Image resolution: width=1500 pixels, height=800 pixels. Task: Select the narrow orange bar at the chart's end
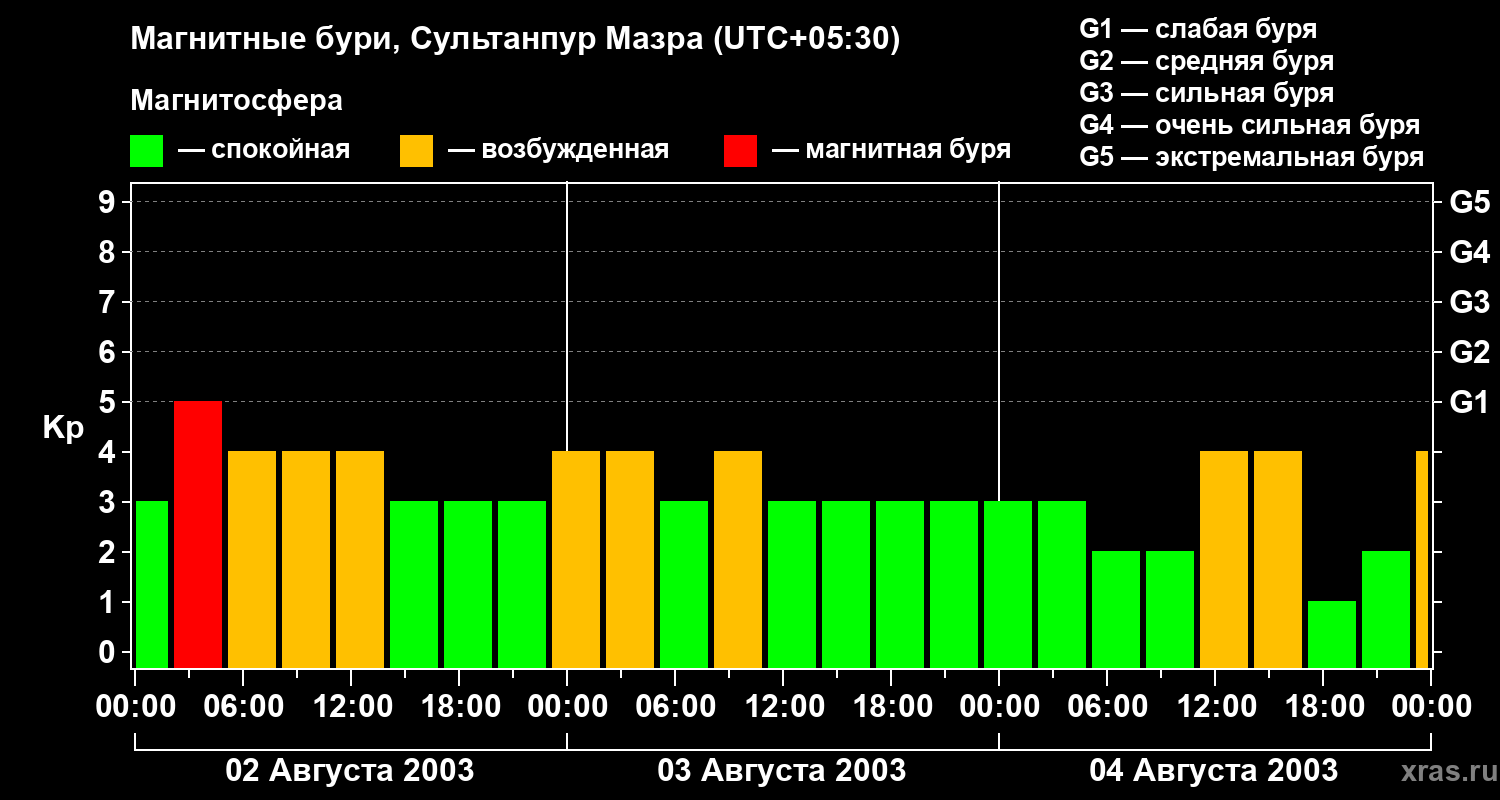1422,559
